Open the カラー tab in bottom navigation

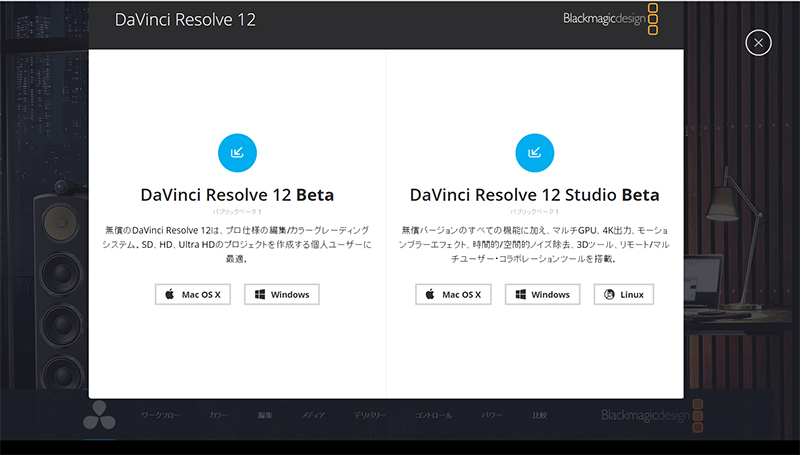(218, 415)
